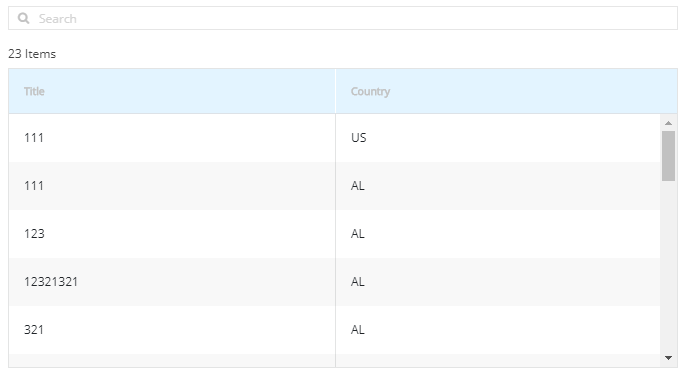
Task: Click the scrollbar down arrow
Action: (x=668, y=358)
